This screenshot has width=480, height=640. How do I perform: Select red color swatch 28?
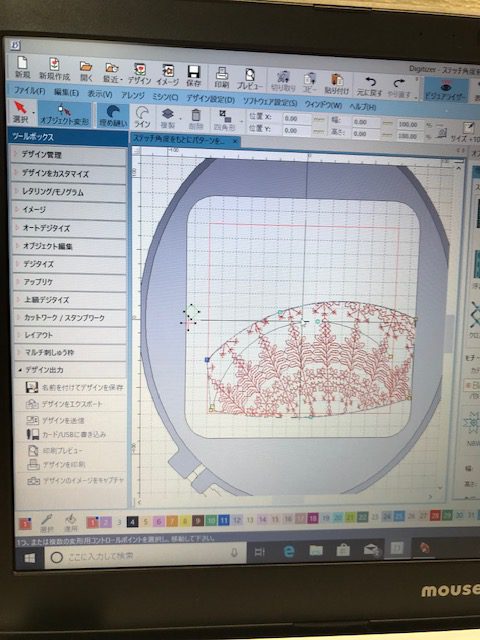pos(435,515)
